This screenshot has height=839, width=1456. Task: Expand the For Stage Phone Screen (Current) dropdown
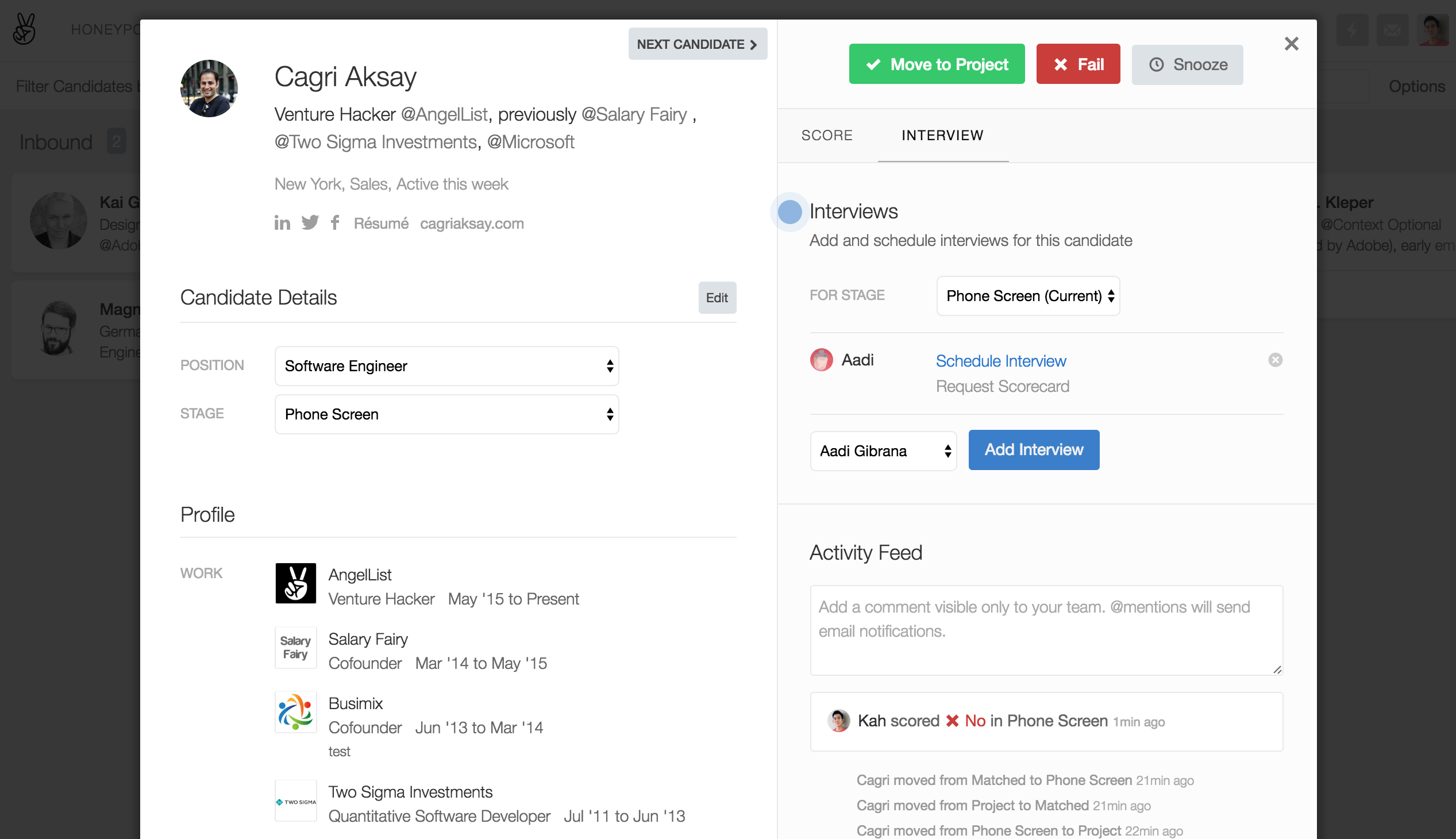click(x=1028, y=295)
